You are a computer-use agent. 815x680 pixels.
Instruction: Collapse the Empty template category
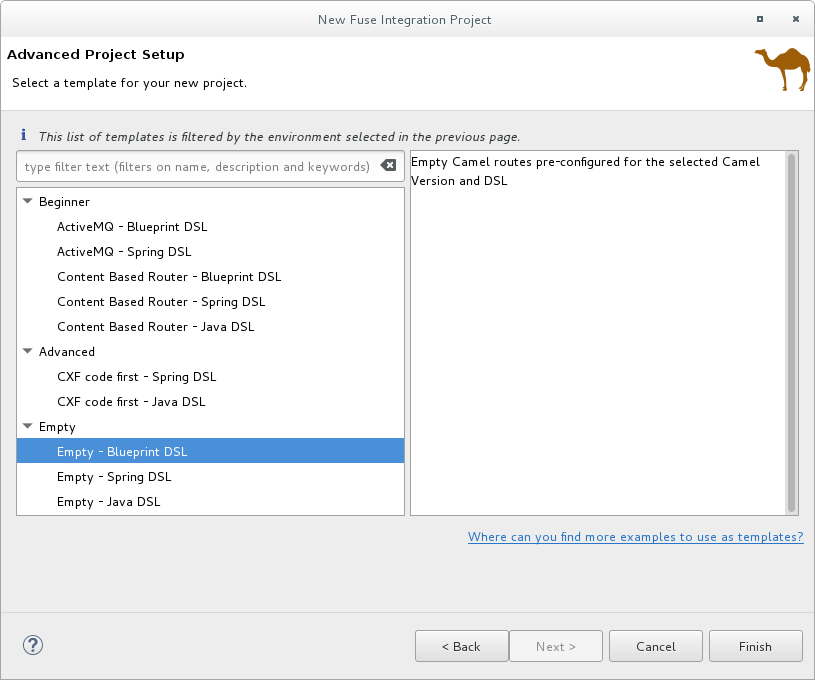click(28, 427)
